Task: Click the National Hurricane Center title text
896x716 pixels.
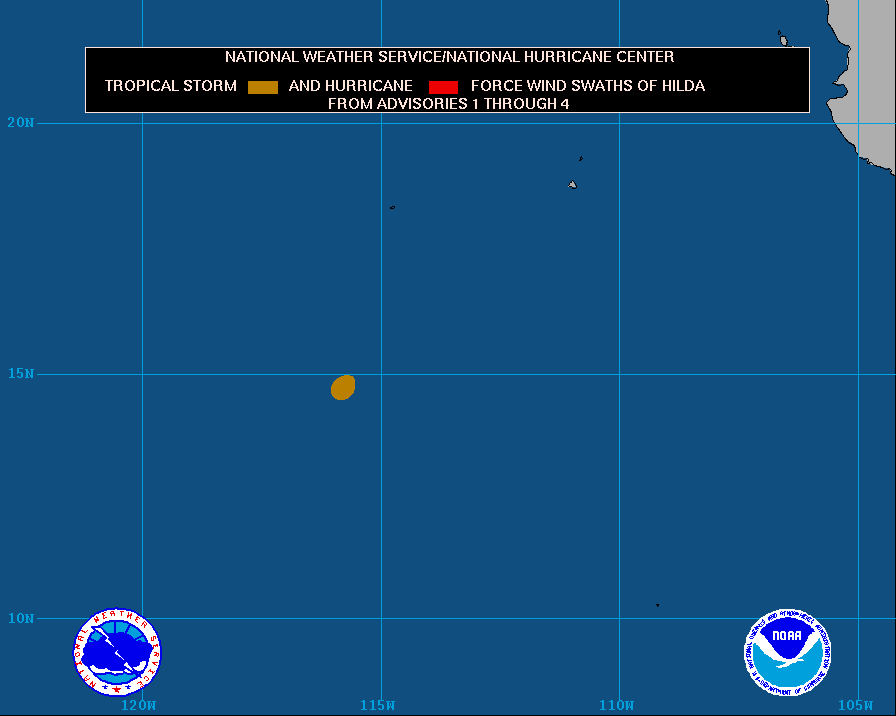Action: [x=449, y=57]
